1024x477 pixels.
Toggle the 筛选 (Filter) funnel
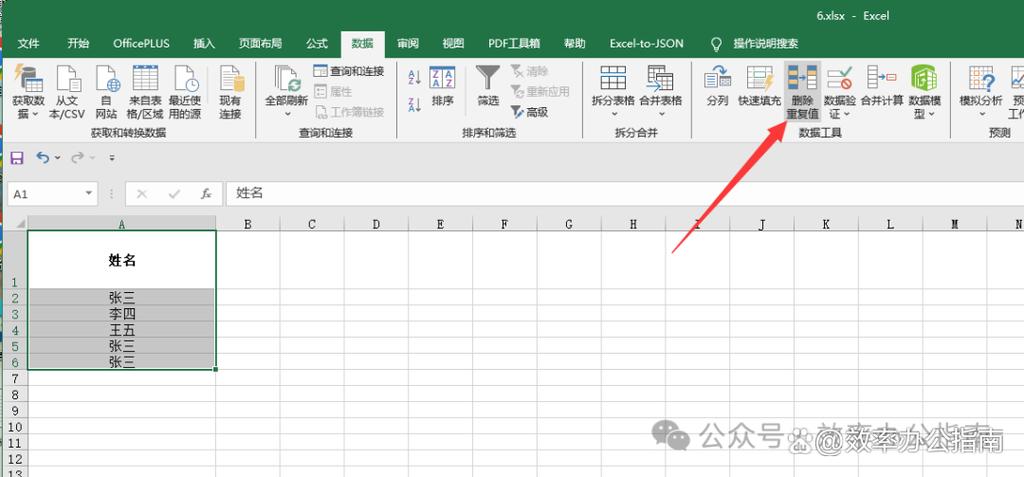coord(488,86)
